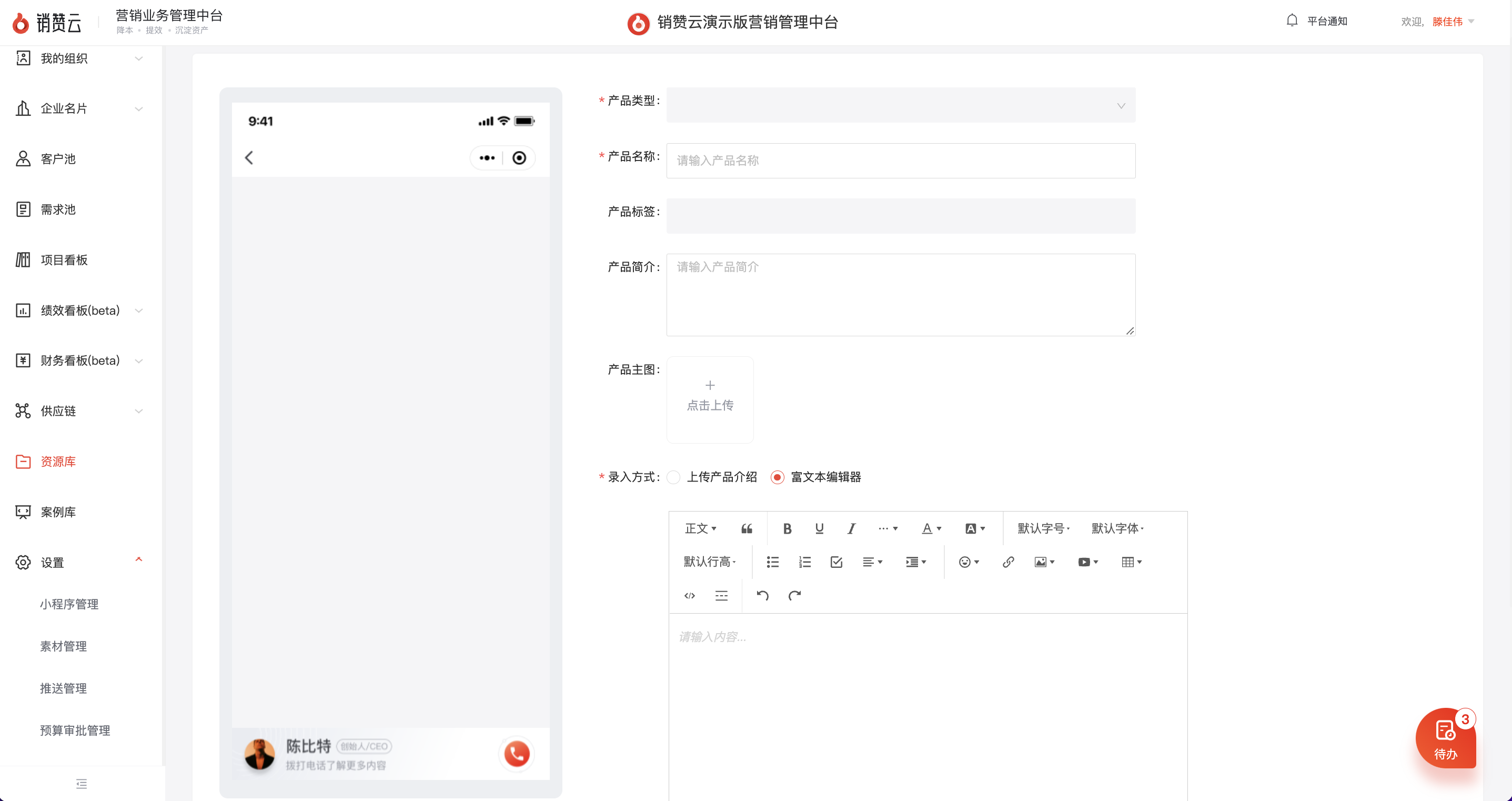
Task: Apply italic formatting in editor toolbar
Action: click(851, 528)
